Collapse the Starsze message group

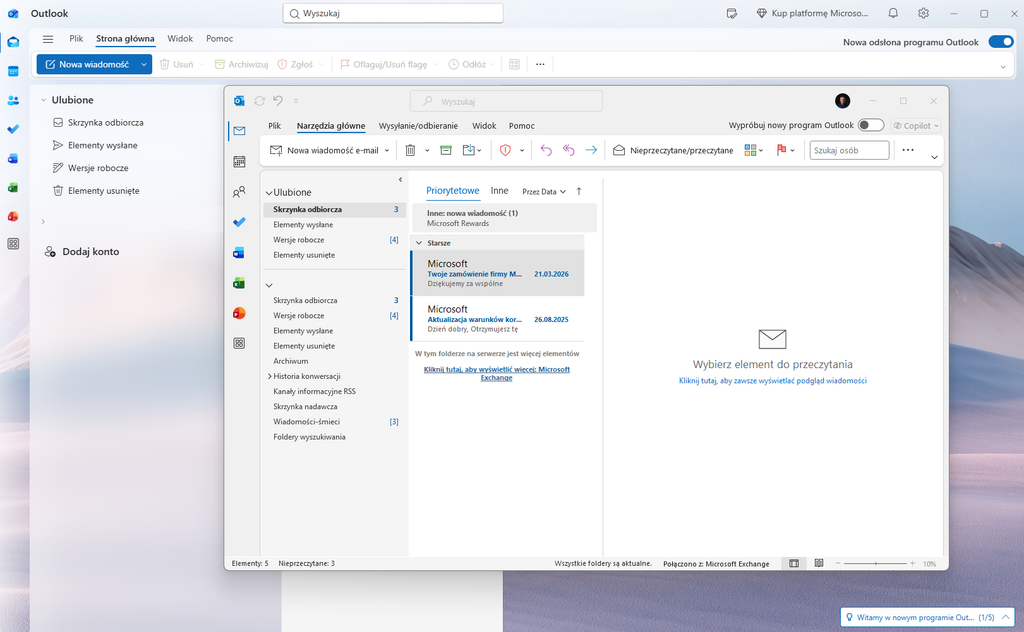(x=419, y=243)
